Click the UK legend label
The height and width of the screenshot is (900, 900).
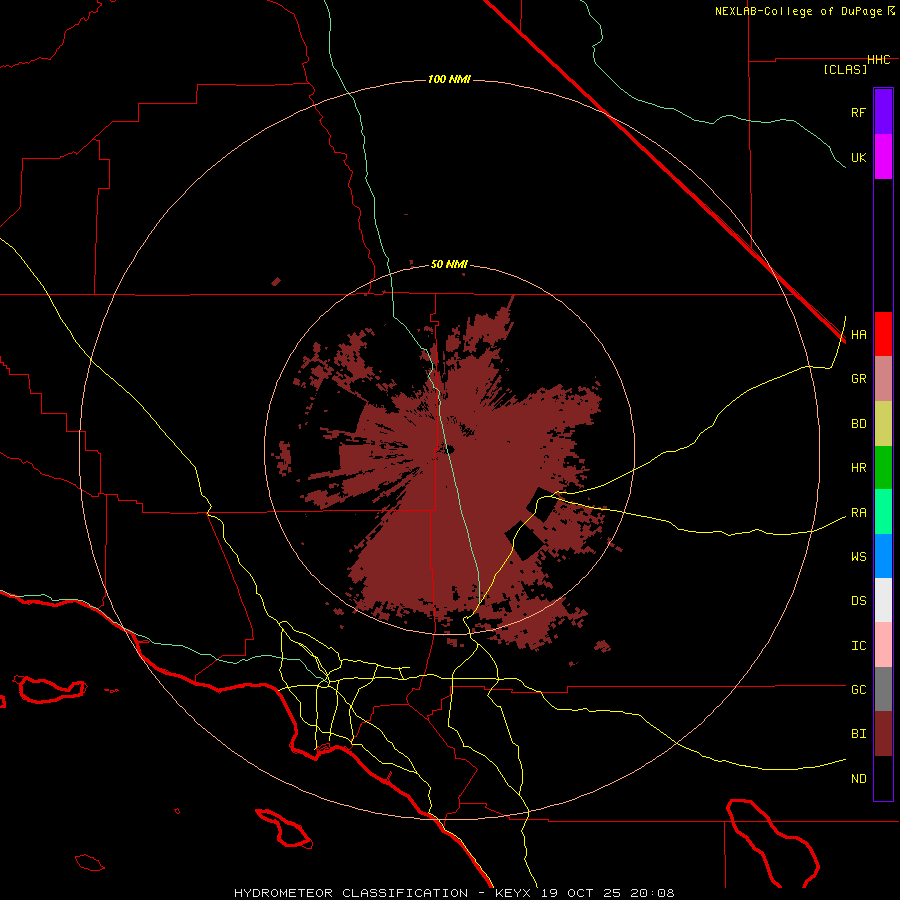(858, 157)
